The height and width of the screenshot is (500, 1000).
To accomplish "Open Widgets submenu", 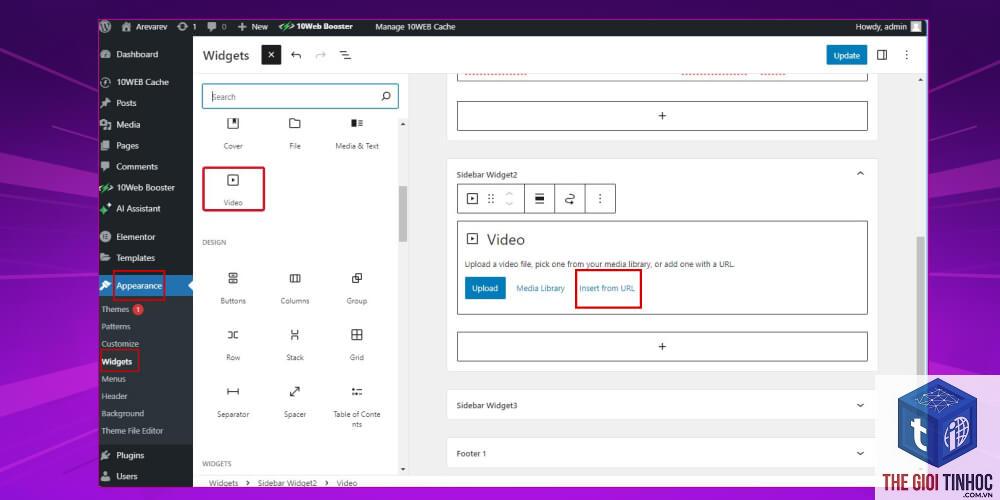I will click(117, 362).
